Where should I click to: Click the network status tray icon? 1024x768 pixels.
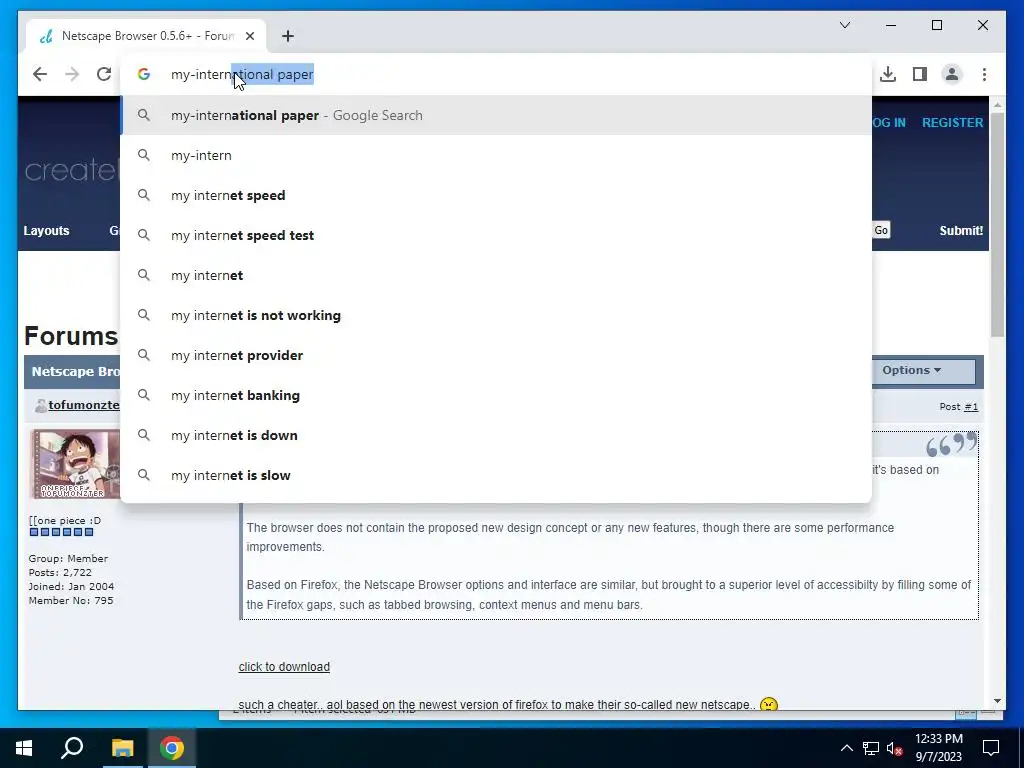871,748
